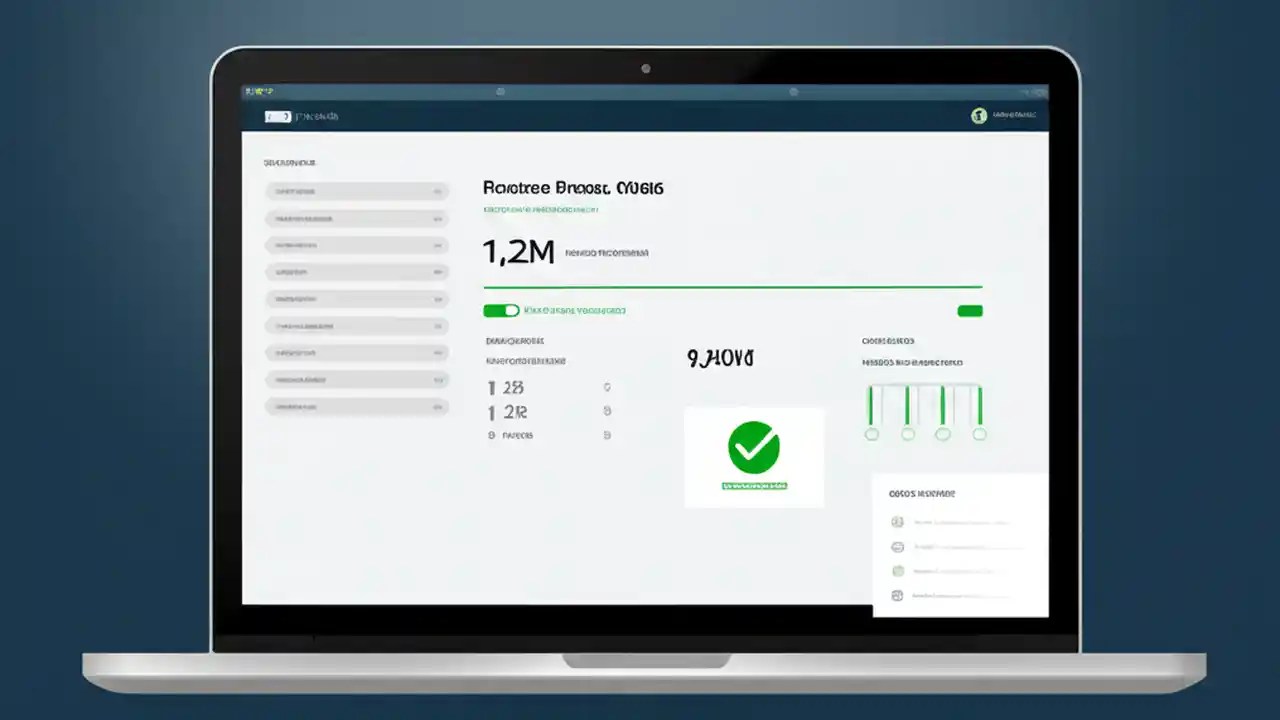Select the first icon in the bottom-right list
Image resolution: width=1280 pixels, height=720 pixels.
pos(897,521)
